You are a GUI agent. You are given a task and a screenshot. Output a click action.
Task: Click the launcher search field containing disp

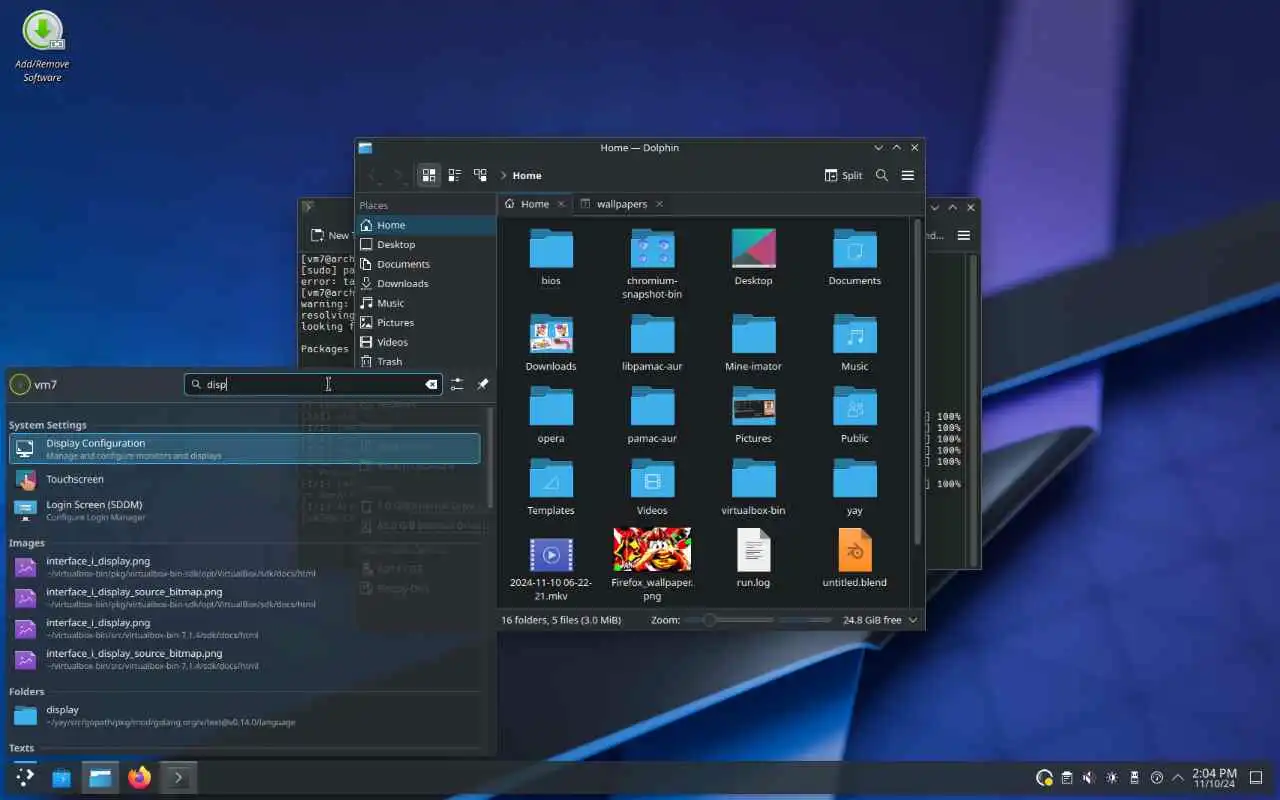[x=314, y=384]
